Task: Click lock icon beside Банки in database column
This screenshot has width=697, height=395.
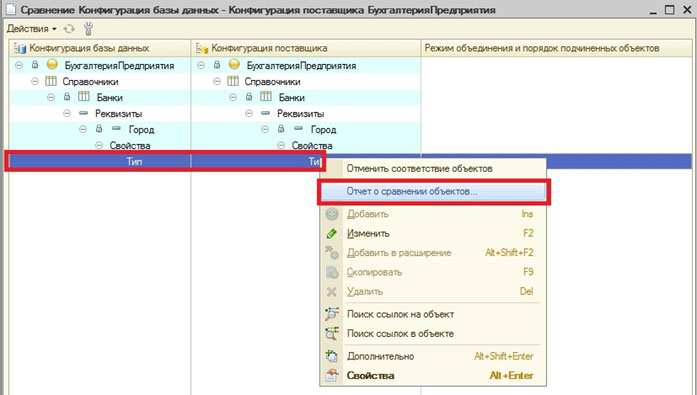Action: [67, 97]
